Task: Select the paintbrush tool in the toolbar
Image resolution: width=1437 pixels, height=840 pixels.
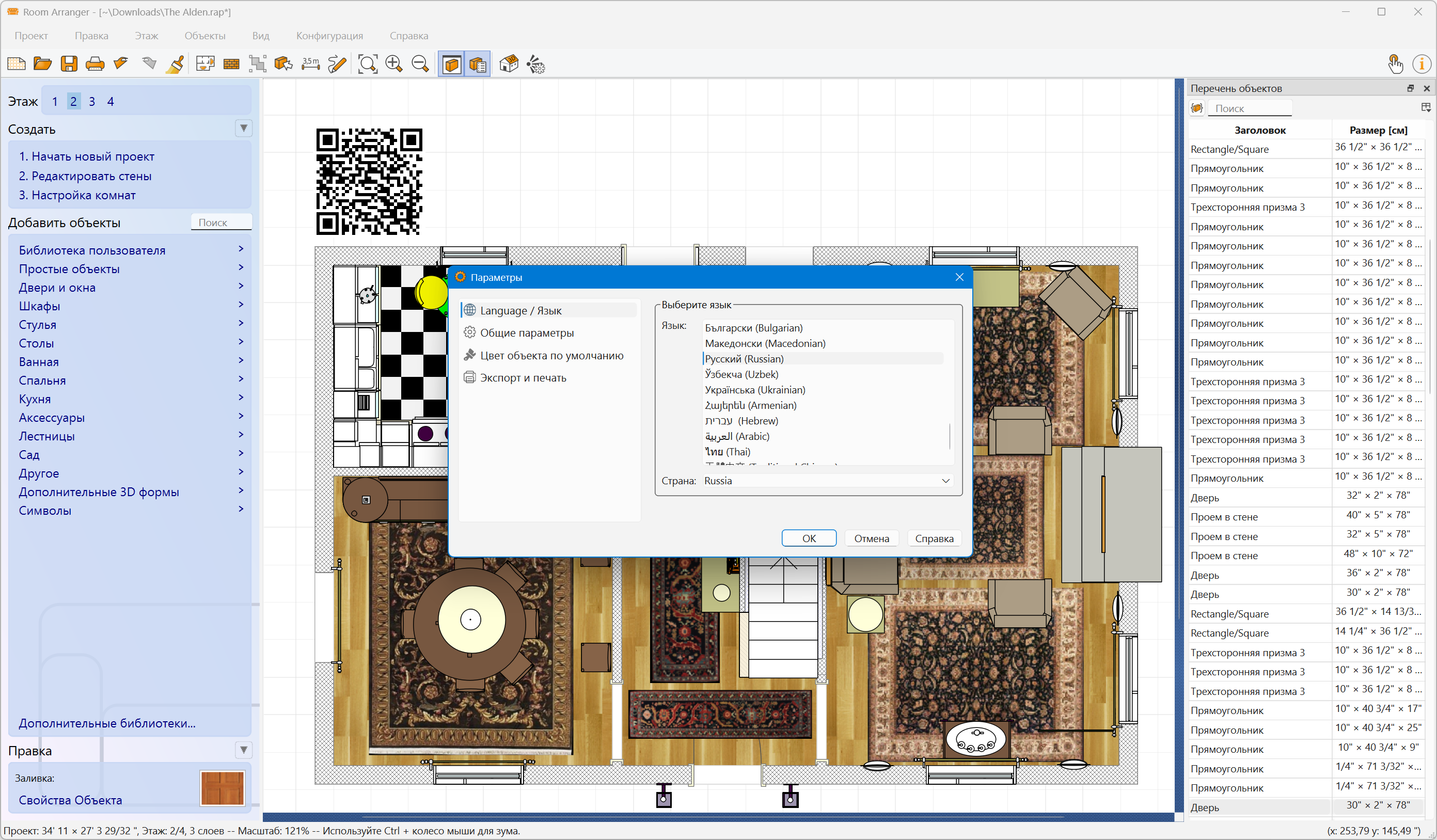Action: (175, 64)
